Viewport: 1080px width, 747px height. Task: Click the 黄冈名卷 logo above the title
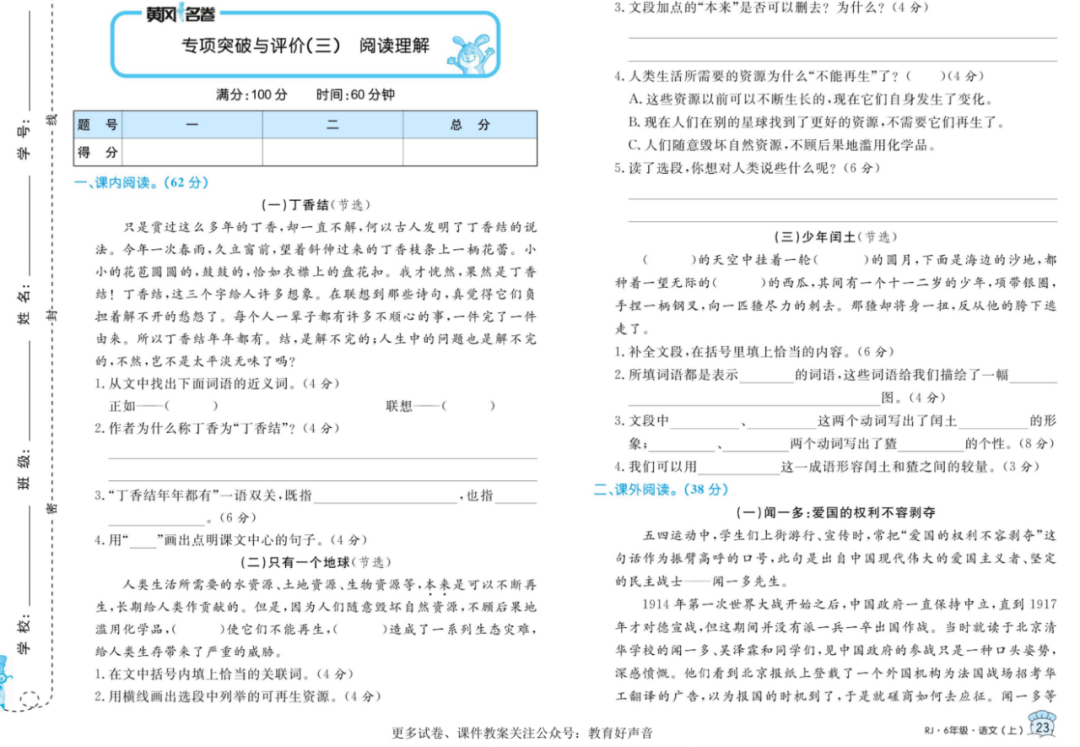180,14
